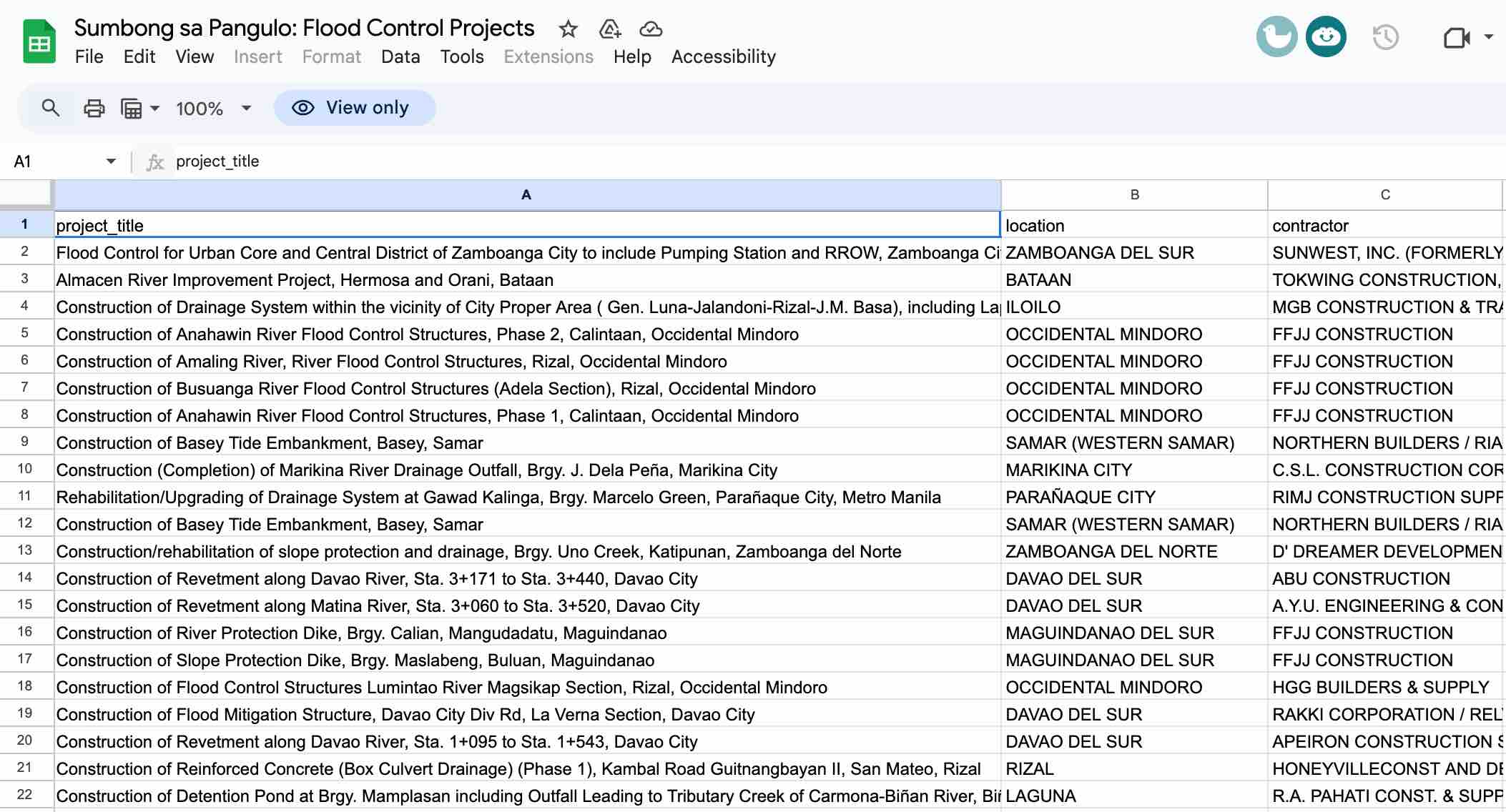
Task: Click row number 10 to select the row
Action: pyautogui.click(x=24, y=470)
